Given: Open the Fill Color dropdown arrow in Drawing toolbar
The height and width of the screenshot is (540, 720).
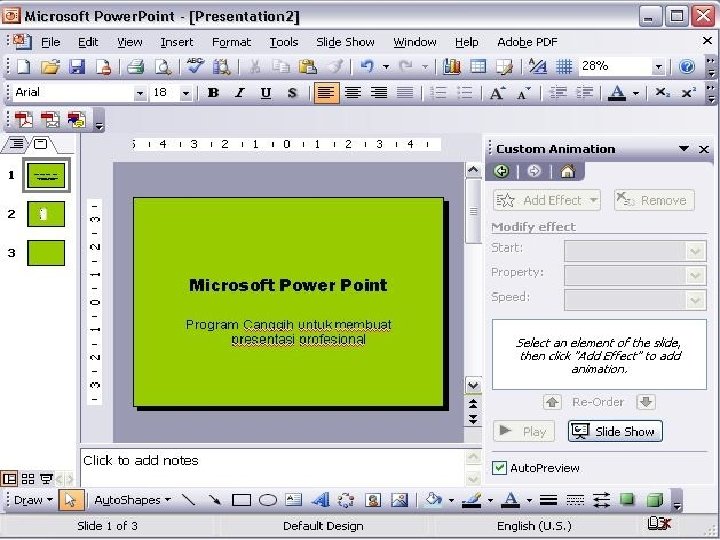Looking at the screenshot, I should point(451,500).
